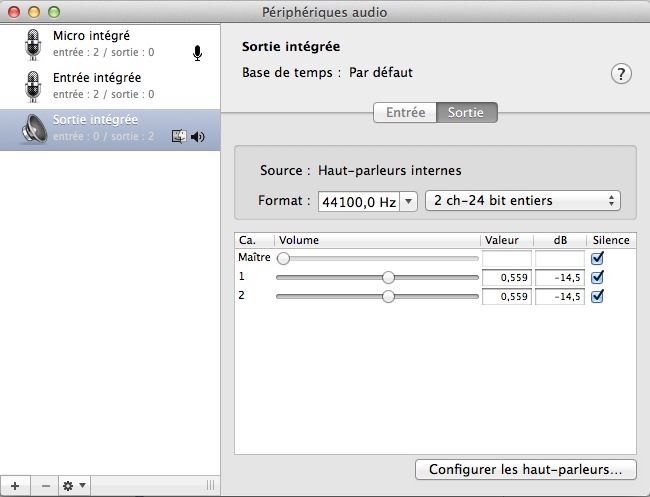Switch to the Sortie tab
The width and height of the screenshot is (650, 497).
coord(467,113)
